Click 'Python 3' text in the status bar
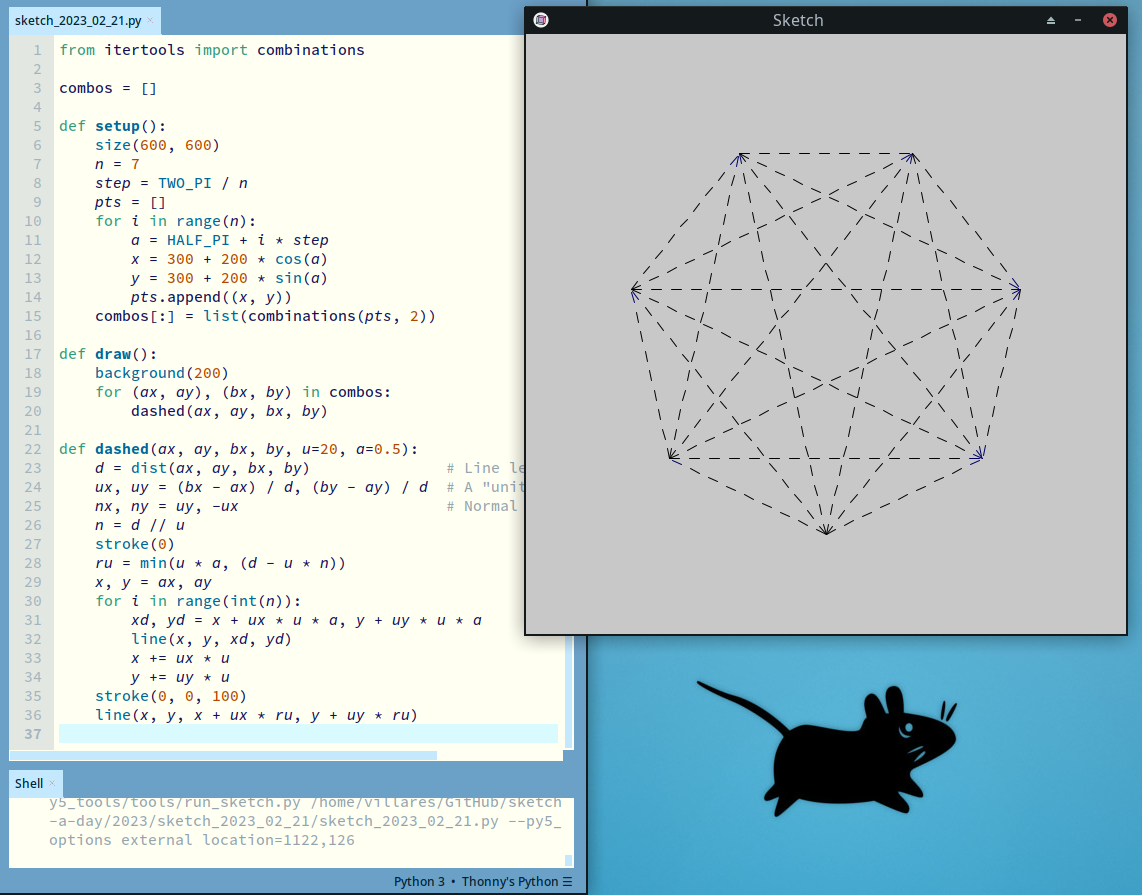This screenshot has width=1142, height=895. point(419,882)
